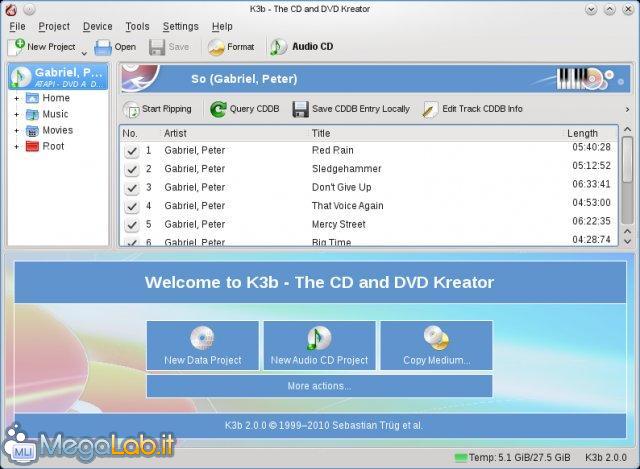Click the Home folder icon in tree
Image resolution: width=640 pixels, height=469 pixels.
tap(32, 98)
